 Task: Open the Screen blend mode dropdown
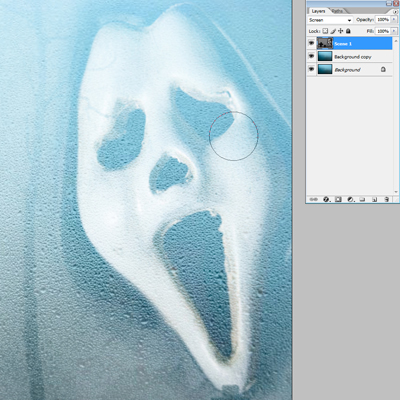330,20
